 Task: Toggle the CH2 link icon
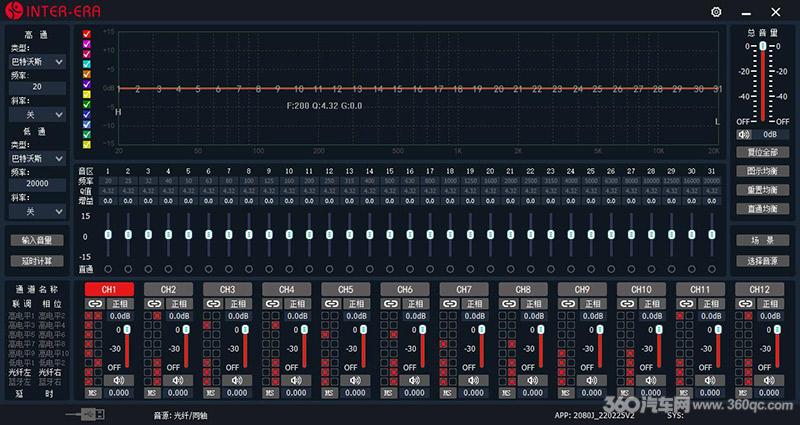[154, 304]
